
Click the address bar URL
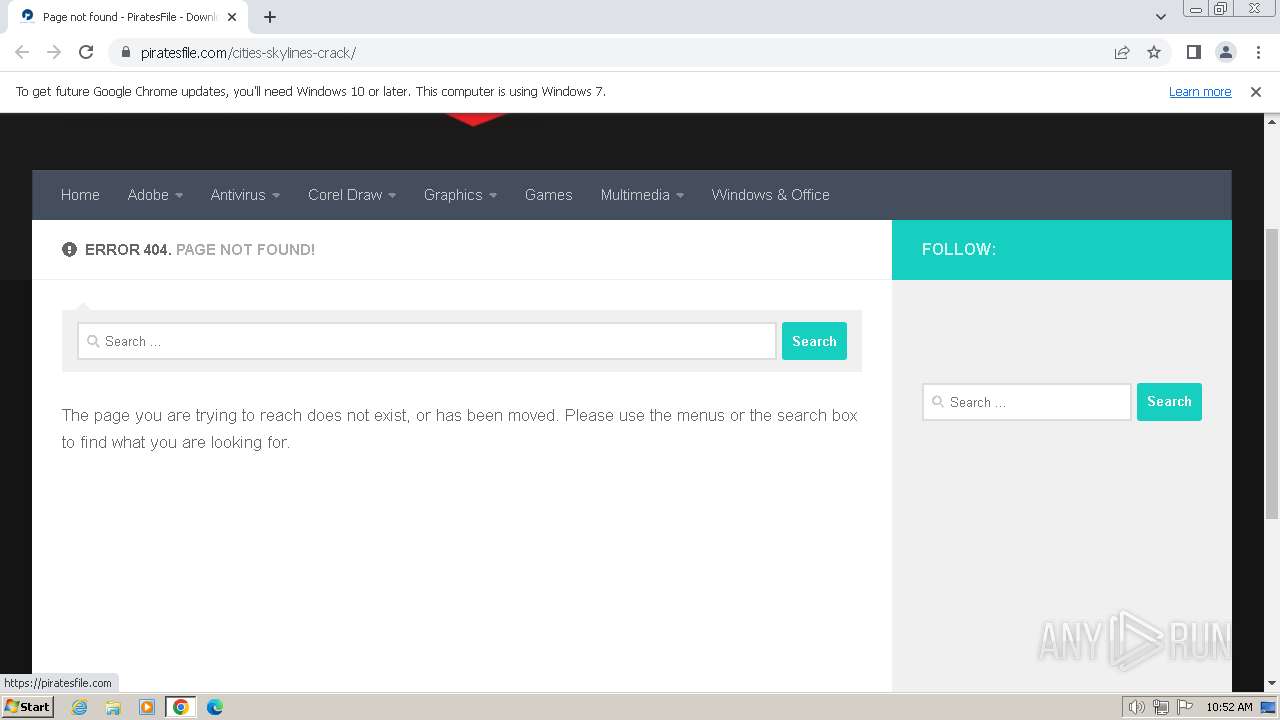tap(248, 52)
